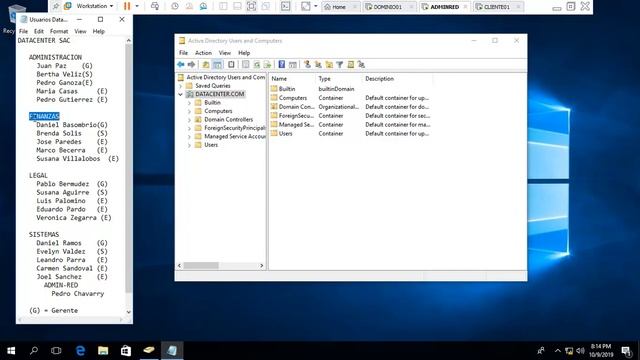Click the Export list toolbar icon
This screenshot has width=640, height=360.
[x=267, y=64]
